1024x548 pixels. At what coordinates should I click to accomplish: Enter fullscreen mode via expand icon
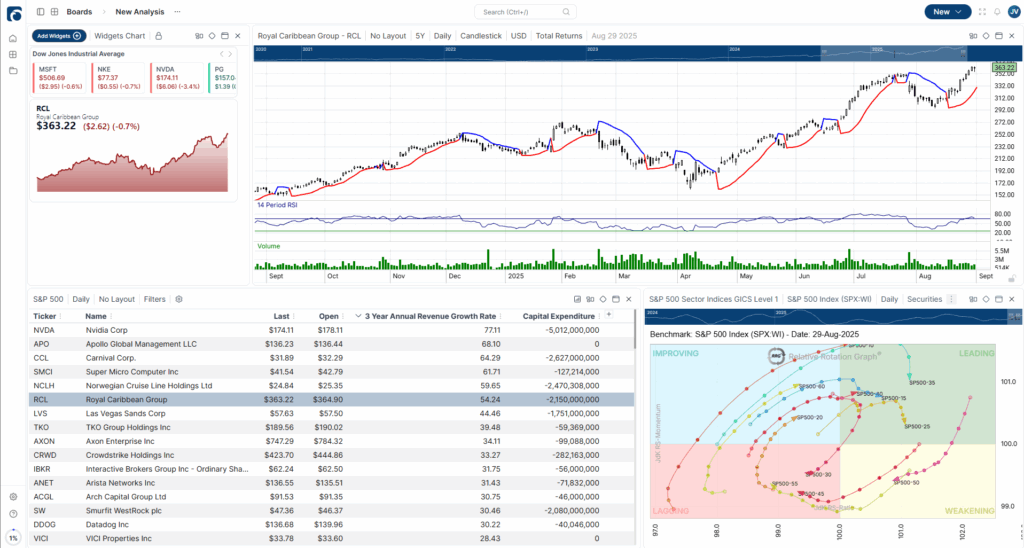981,12
